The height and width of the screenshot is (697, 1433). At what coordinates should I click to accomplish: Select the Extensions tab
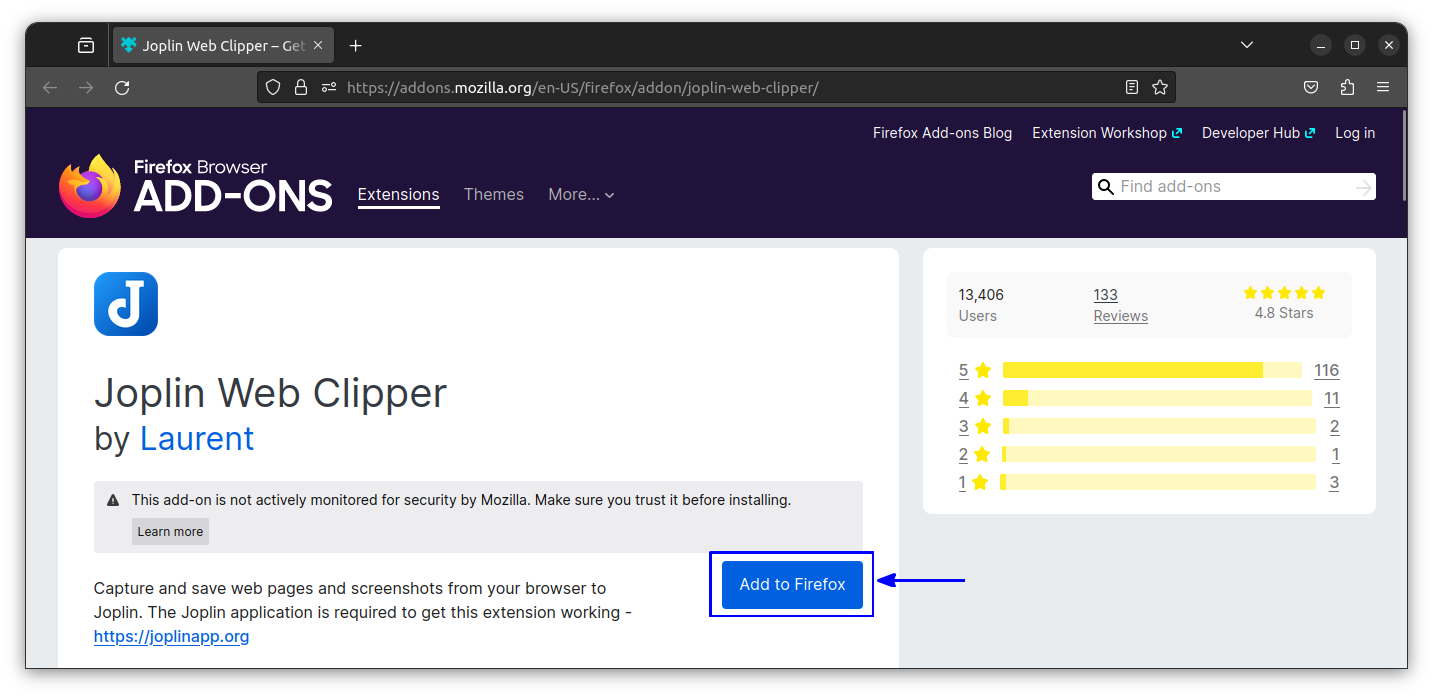coord(398,195)
